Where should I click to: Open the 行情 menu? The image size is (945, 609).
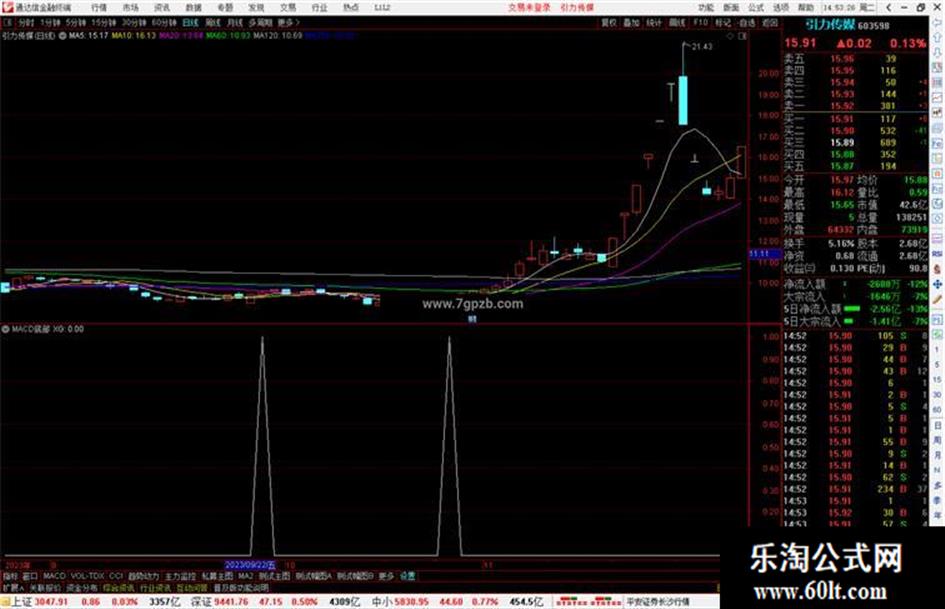99,7
